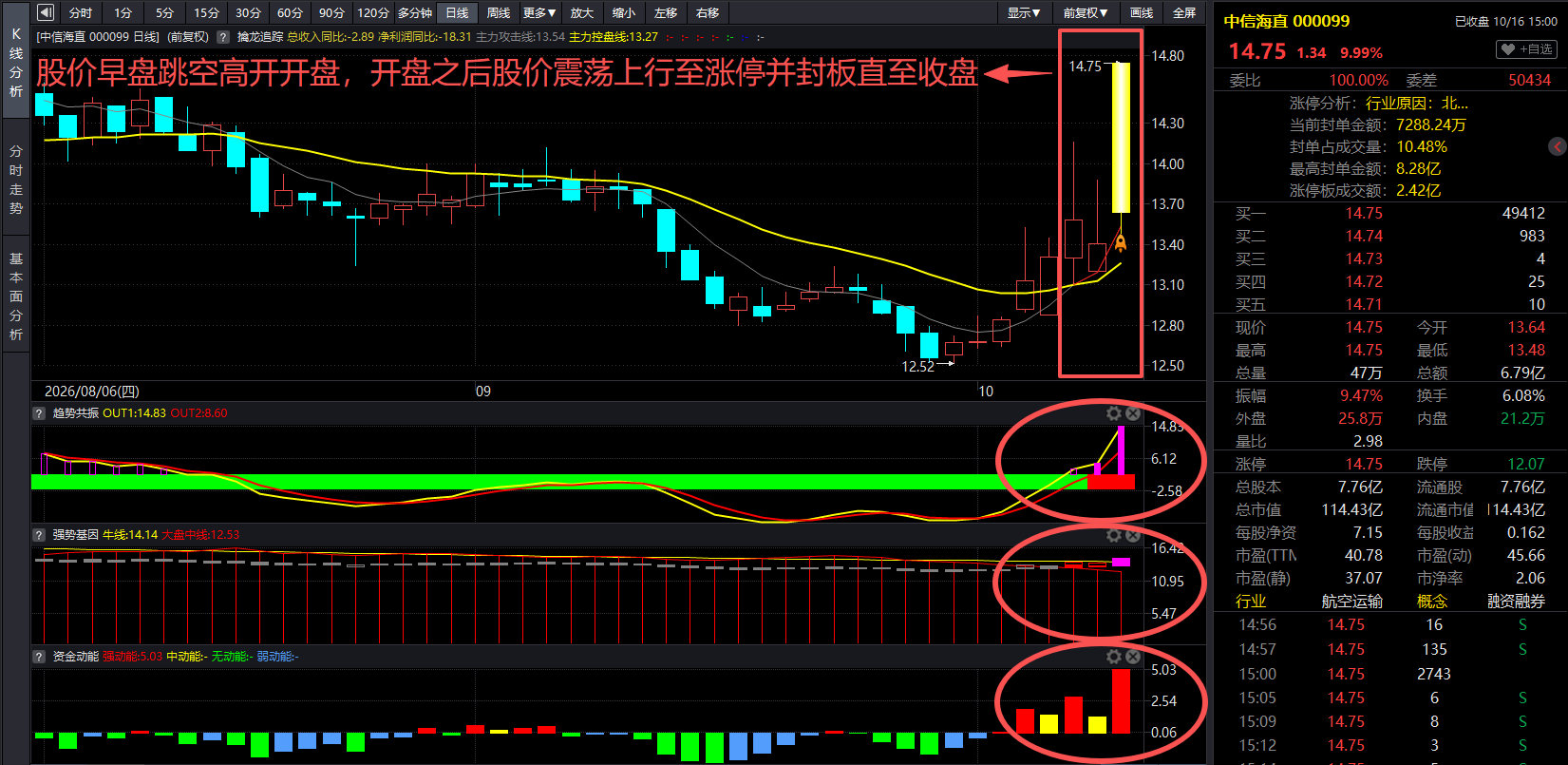Click the collapse-panel arrow icon beside 分时
This screenshot has width=1568, height=765.
[45, 12]
